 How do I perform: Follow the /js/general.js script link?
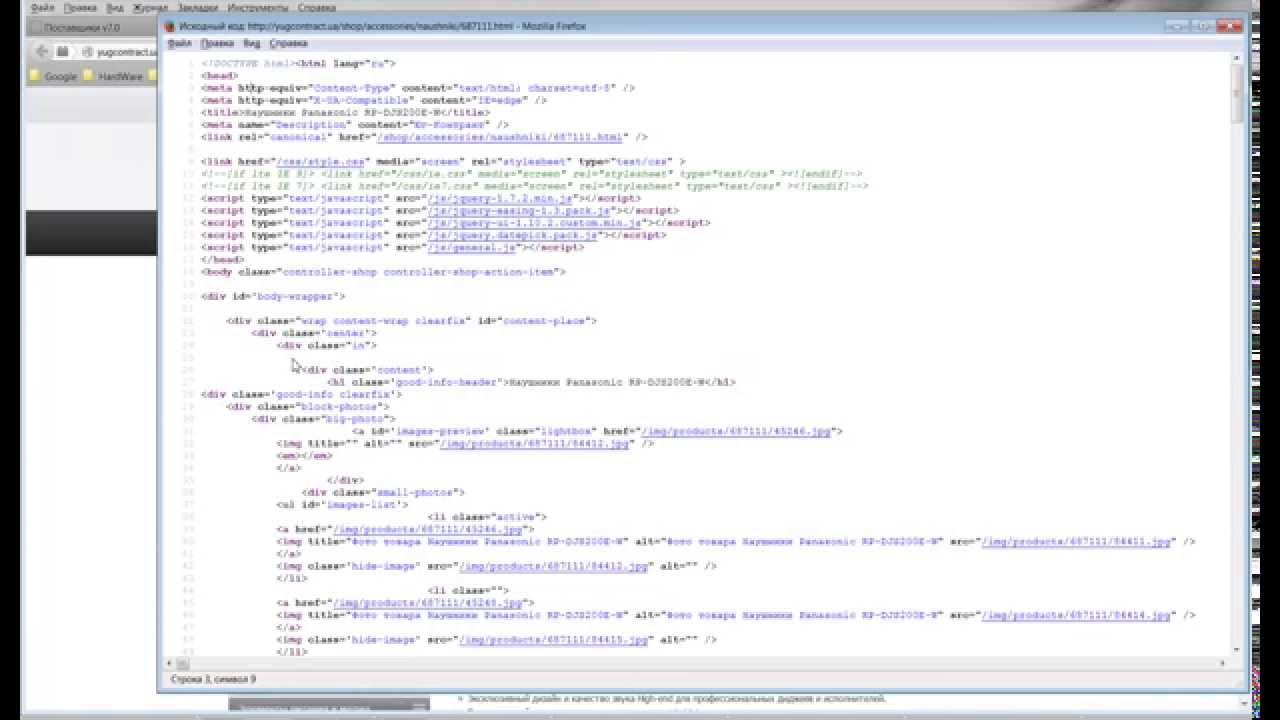[472, 247]
